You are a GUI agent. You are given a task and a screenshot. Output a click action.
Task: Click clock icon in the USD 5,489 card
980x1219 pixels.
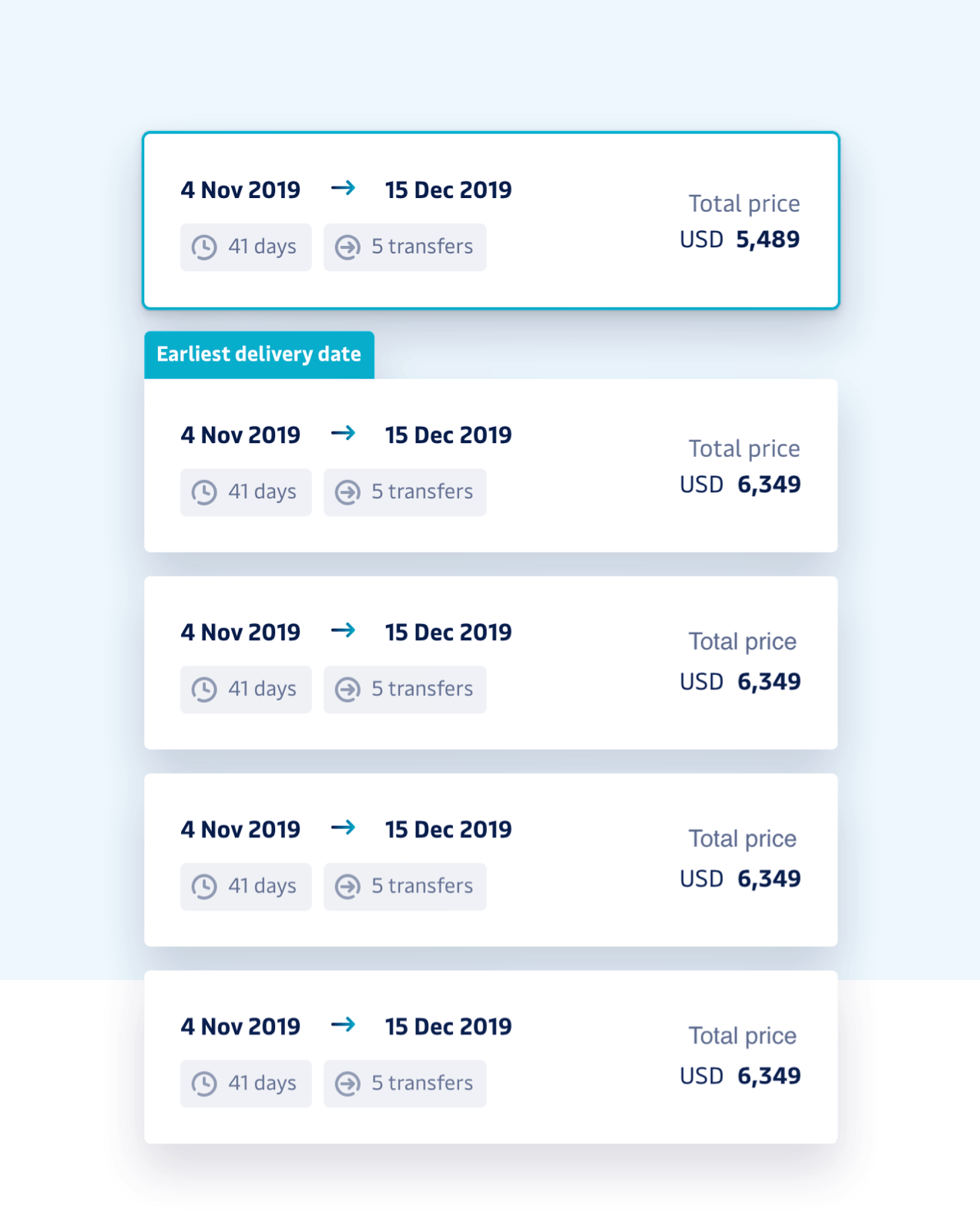coord(204,247)
